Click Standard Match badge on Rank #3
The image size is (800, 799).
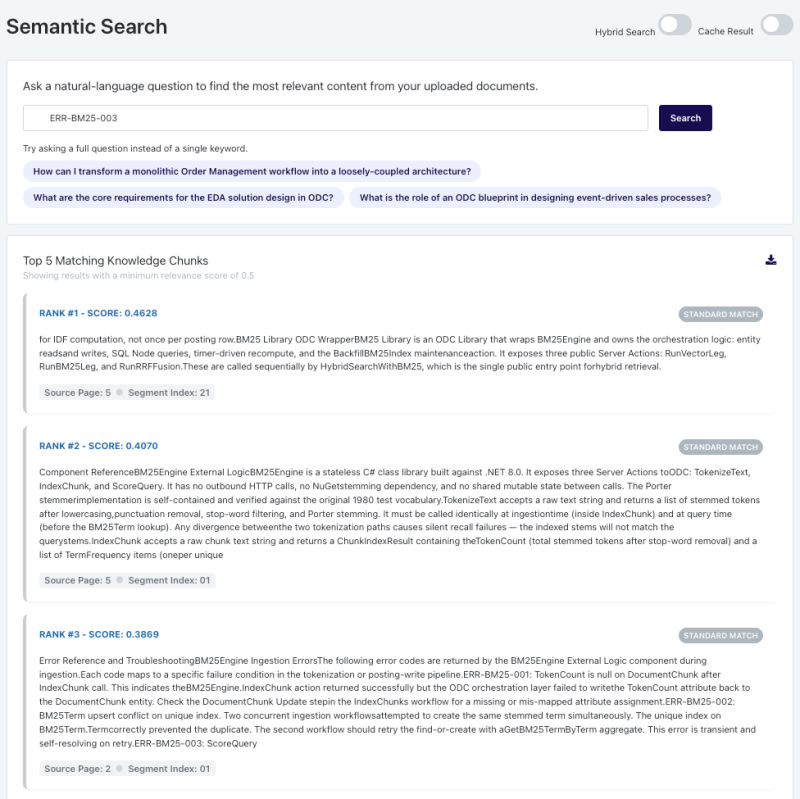(x=720, y=635)
